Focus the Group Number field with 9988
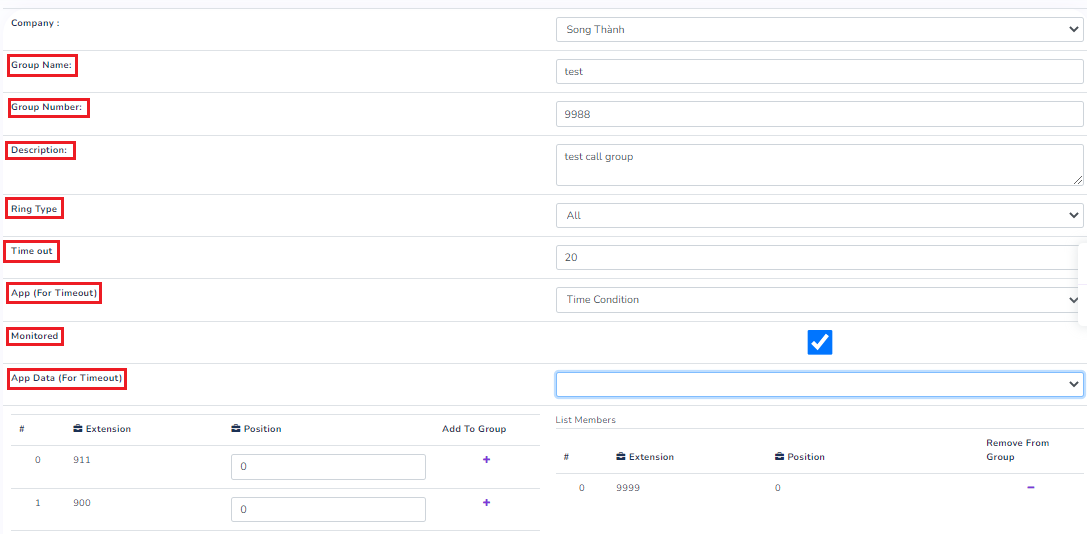Image resolution: width=1087 pixels, height=534 pixels. pyautogui.click(x=818, y=114)
